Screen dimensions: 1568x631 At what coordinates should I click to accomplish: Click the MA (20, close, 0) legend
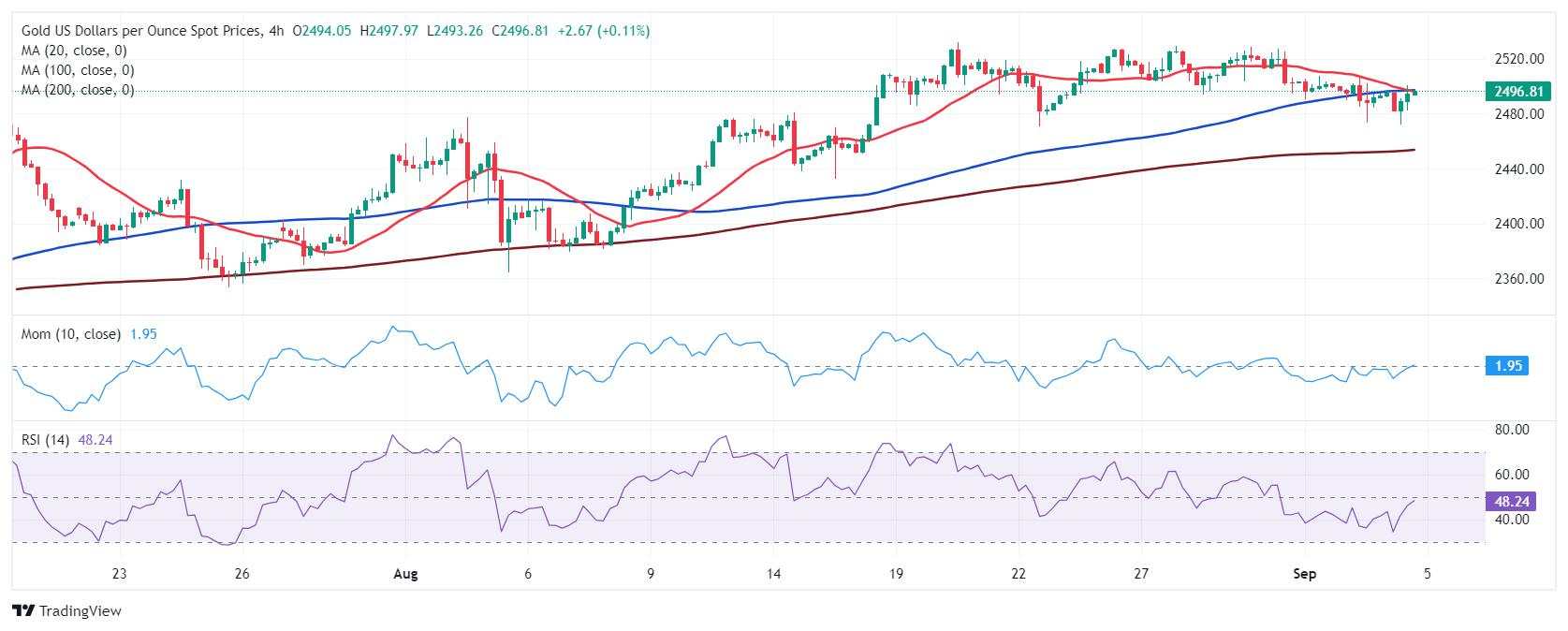point(74,51)
